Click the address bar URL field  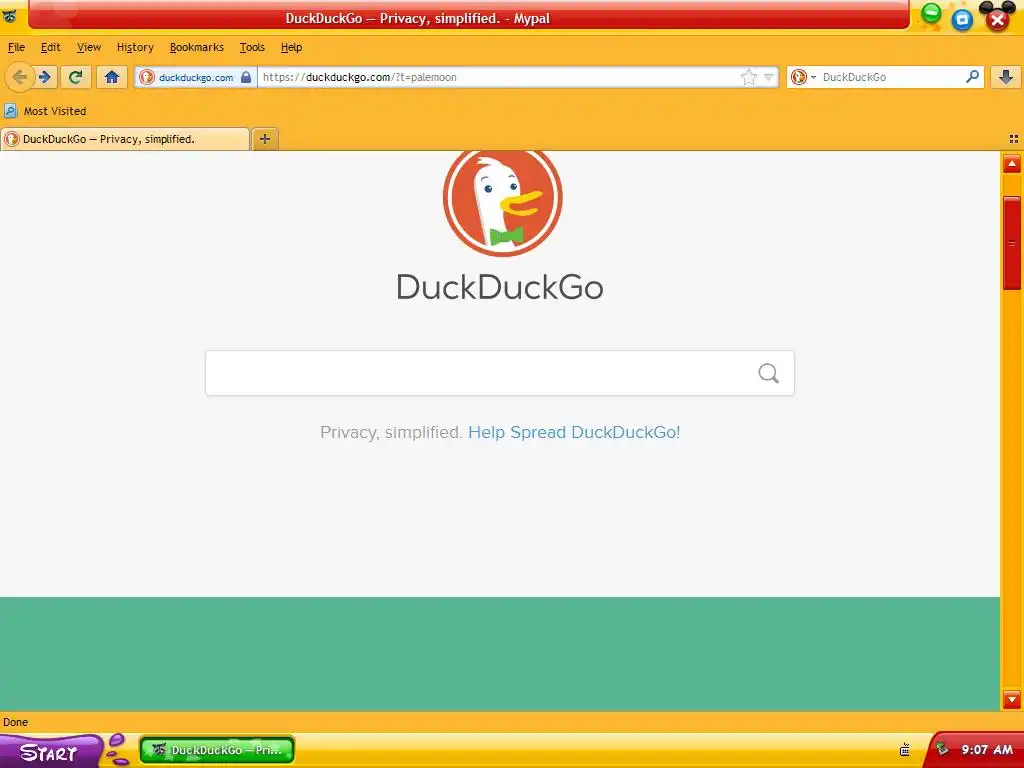(500, 77)
